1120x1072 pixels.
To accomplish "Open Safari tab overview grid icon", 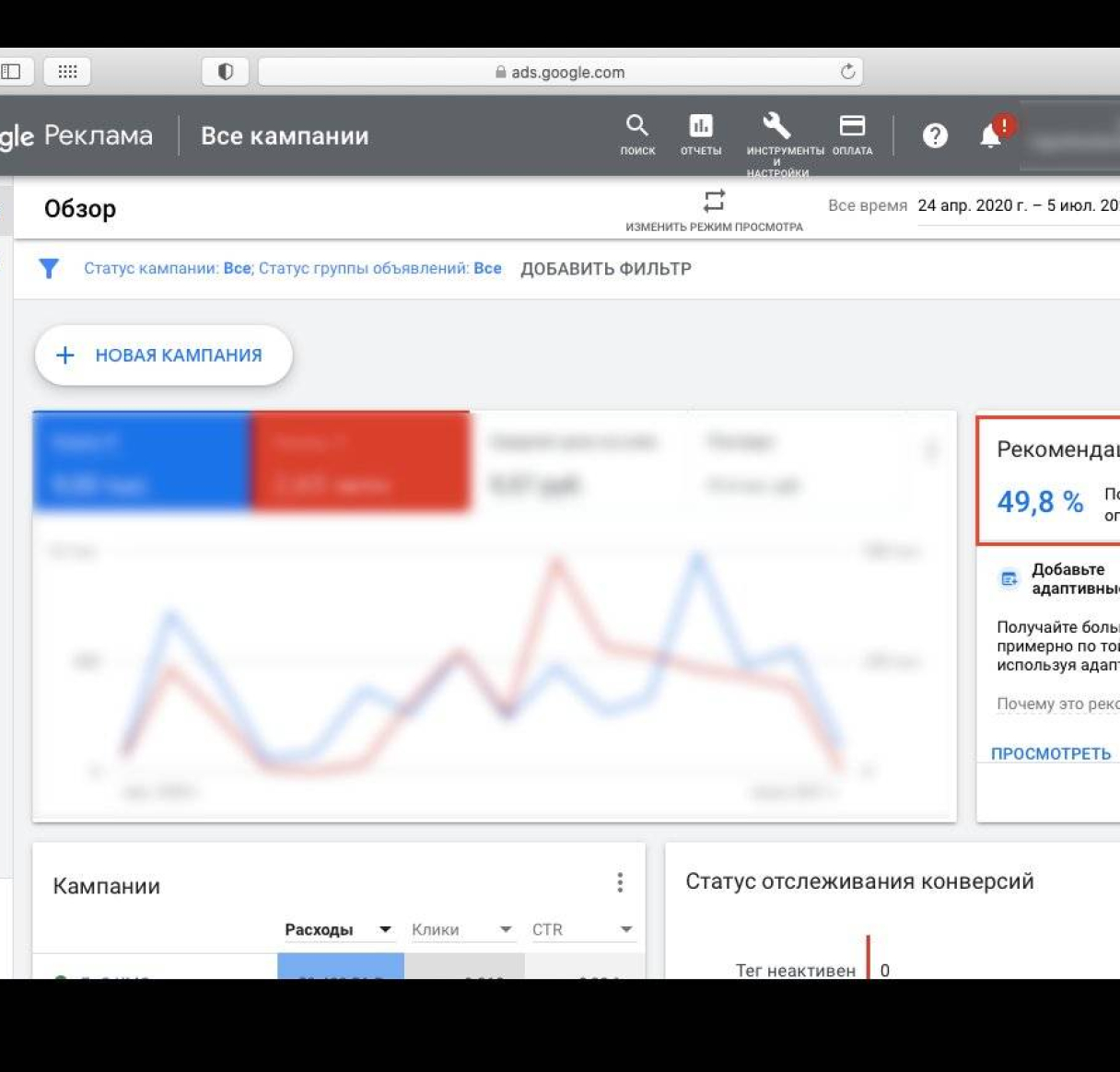I will point(67,72).
